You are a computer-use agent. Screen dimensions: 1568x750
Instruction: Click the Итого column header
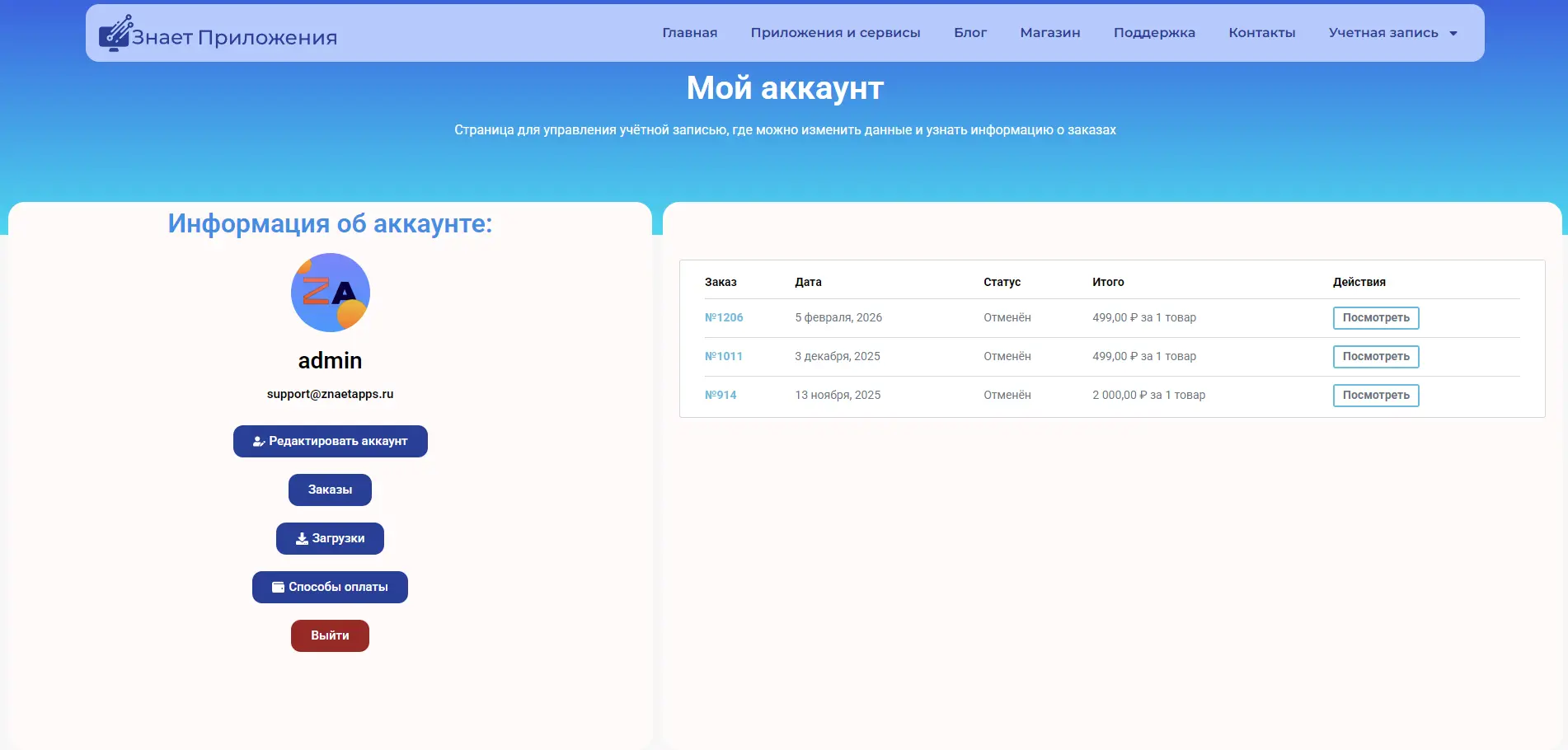(1108, 282)
